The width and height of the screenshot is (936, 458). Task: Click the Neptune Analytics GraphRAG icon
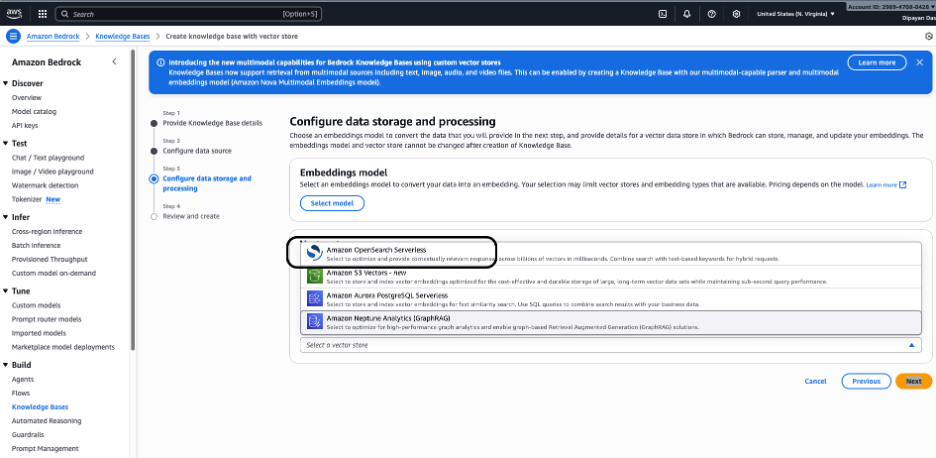point(315,322)
